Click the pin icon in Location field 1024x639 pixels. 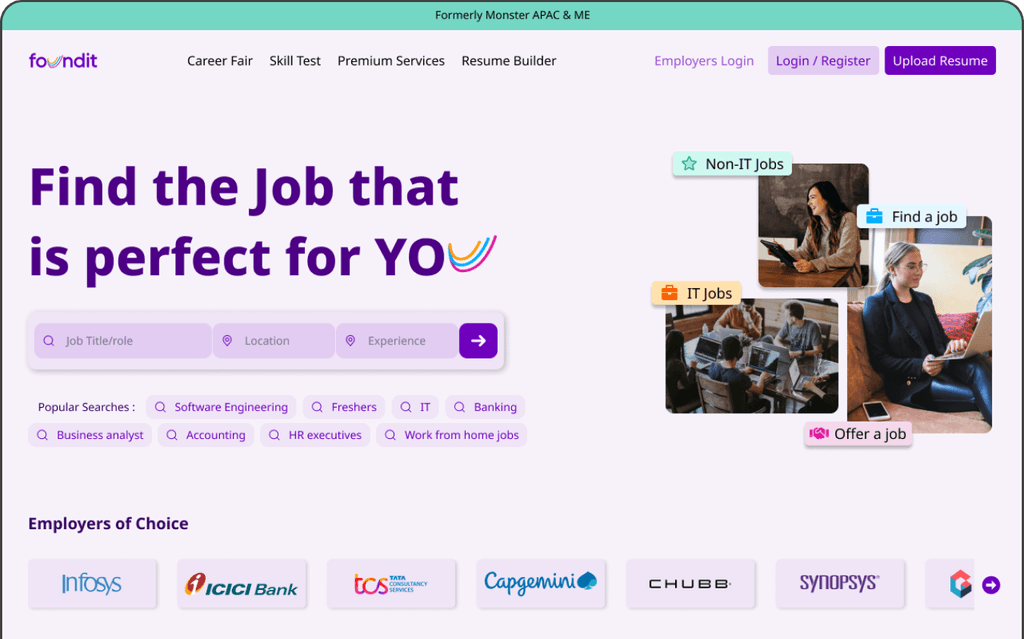(x=227, y=341)
